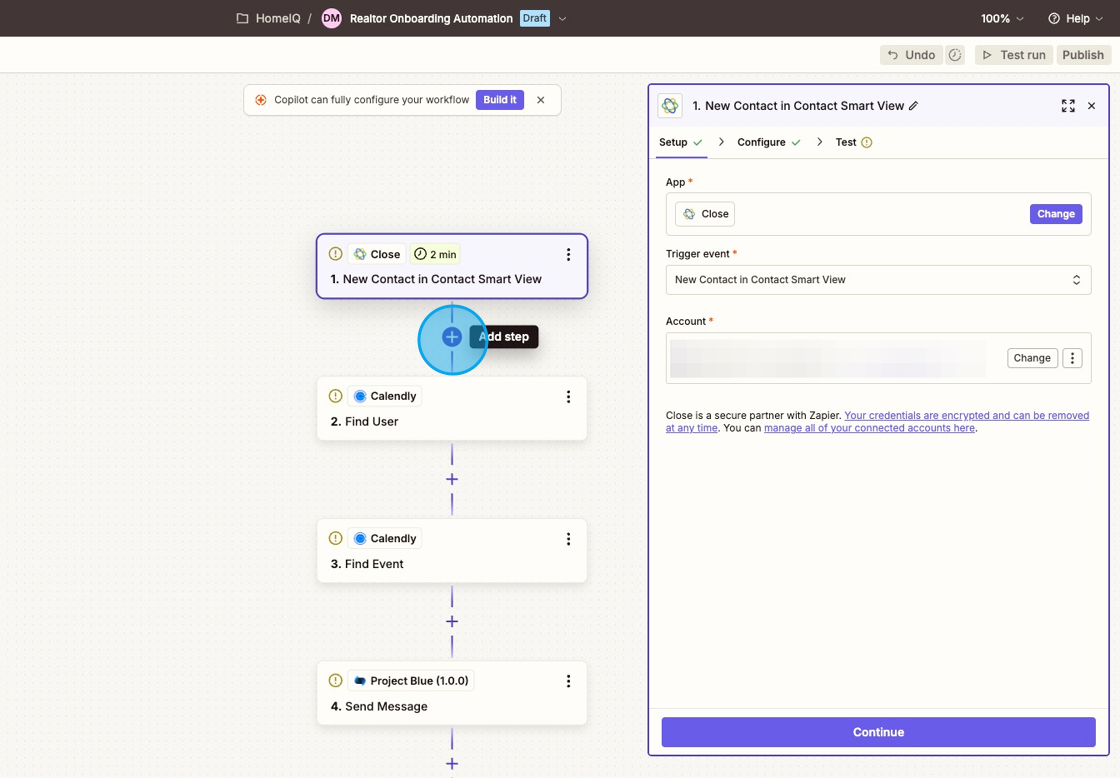
Task: Click Add step plus button below trigger
Action: click(x=452, y=337)
